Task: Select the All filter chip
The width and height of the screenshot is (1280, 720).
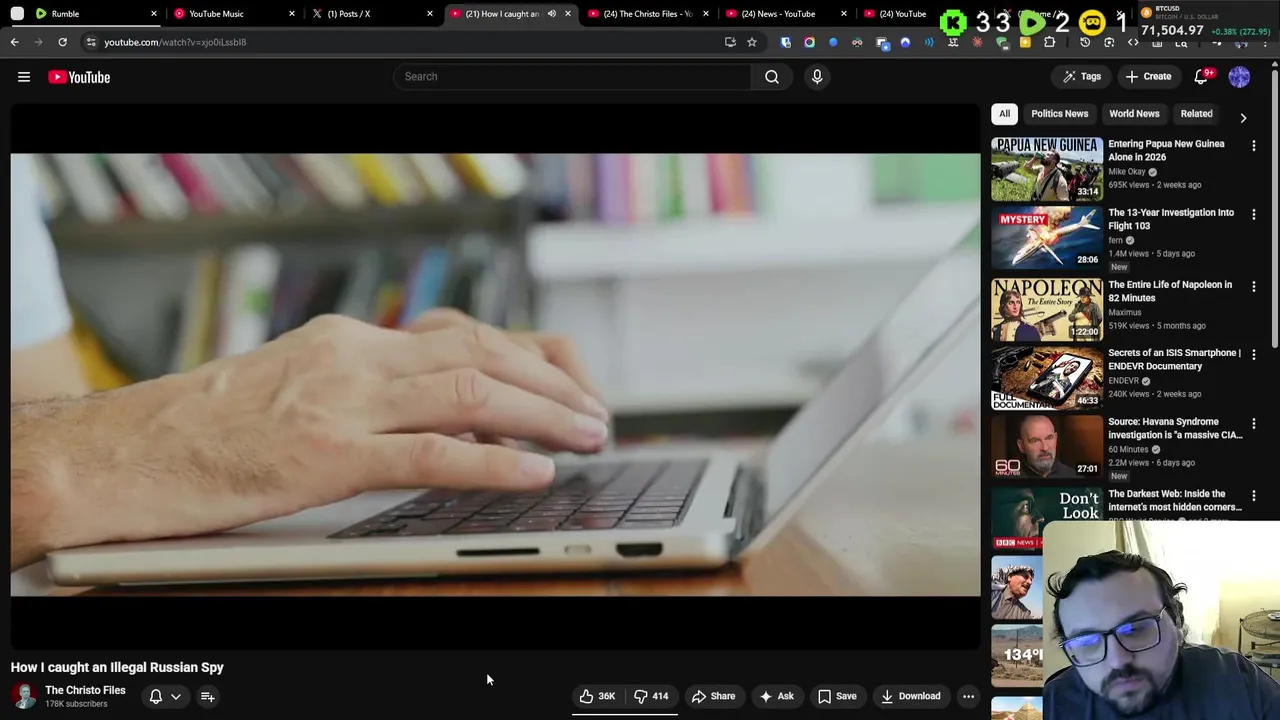Action: click(1004, 114)
